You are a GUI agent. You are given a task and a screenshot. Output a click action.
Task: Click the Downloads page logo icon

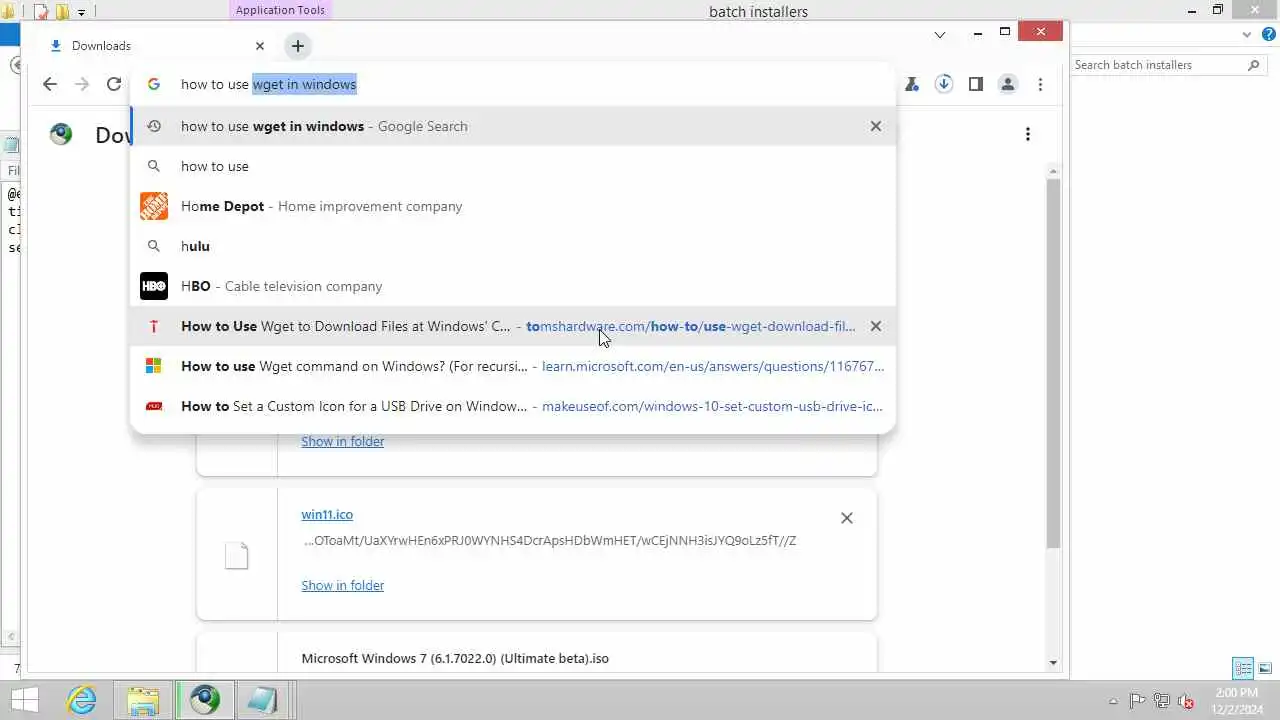coord(61,134)
